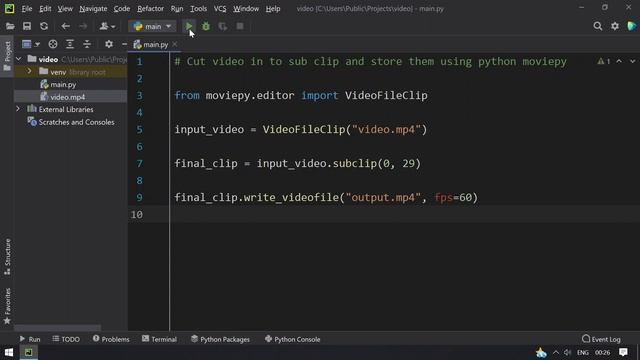Open the File menu
Viewport: 640px width, 360px height.
point(27,9)
